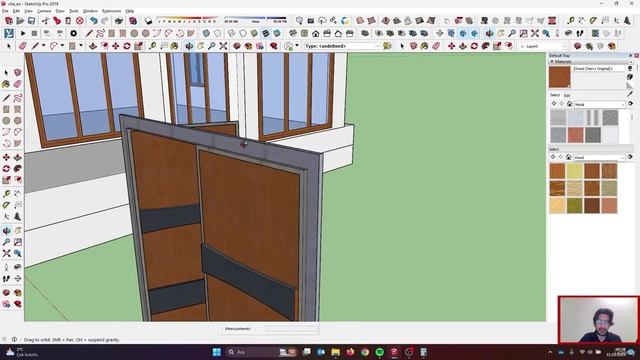This screenshot has height=360, width=640.
Task: Switch to Hidden Line face style
Action: click(243, 33)
